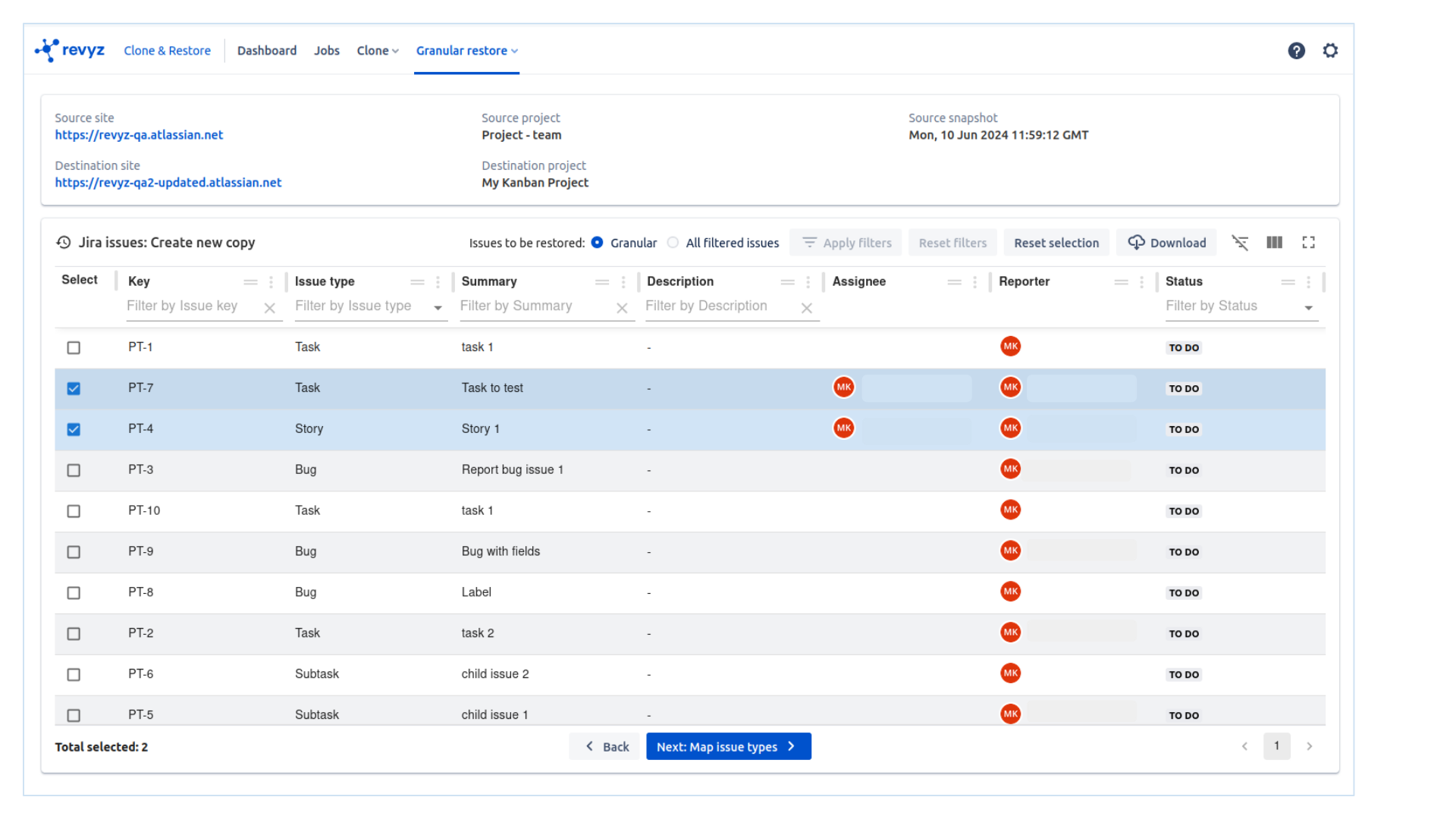
Task: Check the PT-10 row checkbox
Action: pos(74,511)
